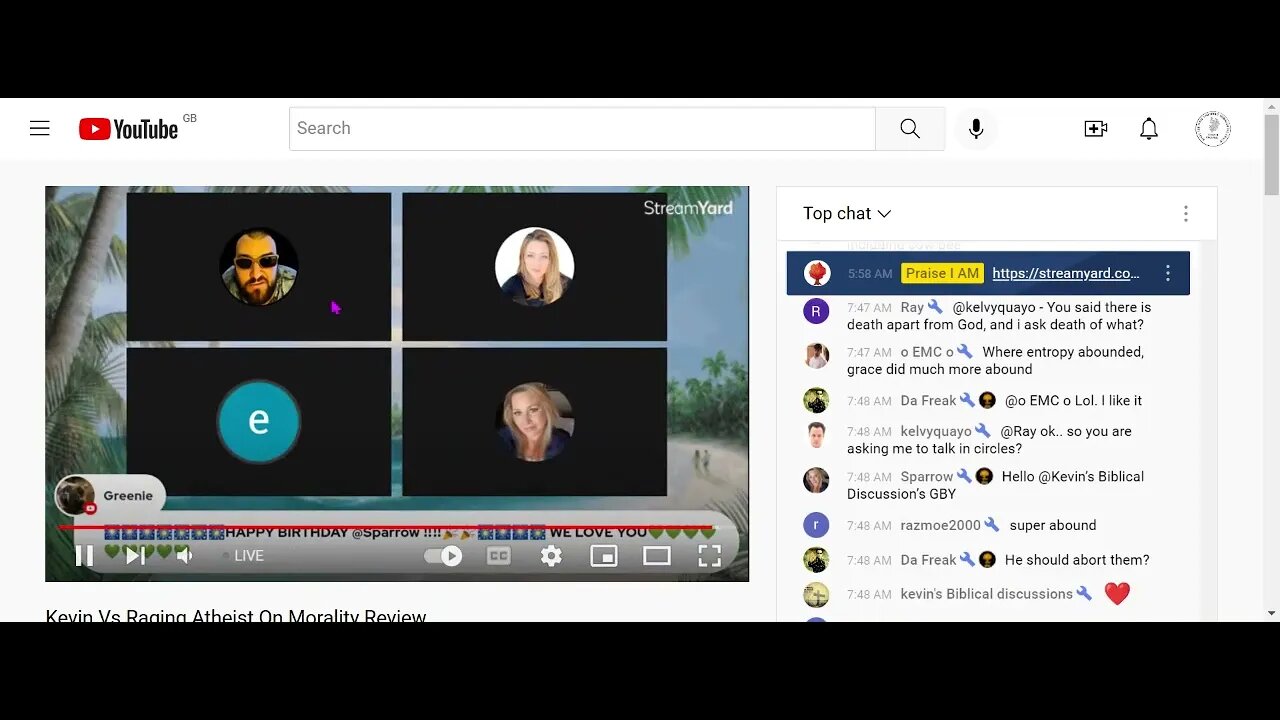Screen dimensions: 1280x720
Task: Start voice search with microphone icon
Action: point(976,128)
